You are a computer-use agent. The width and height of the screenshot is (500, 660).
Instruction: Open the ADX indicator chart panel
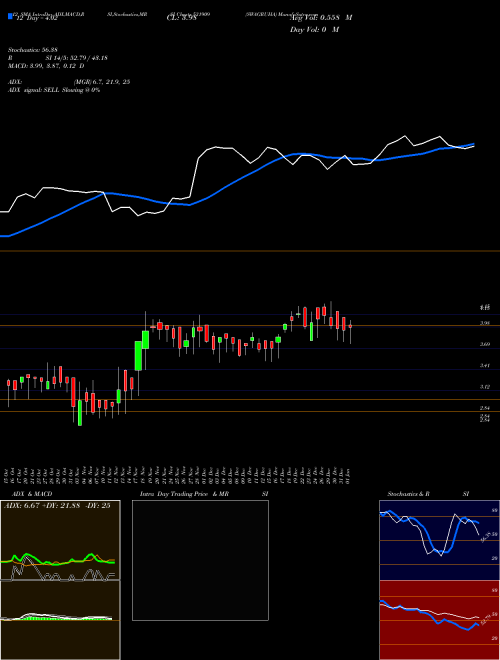coord(60,540)
